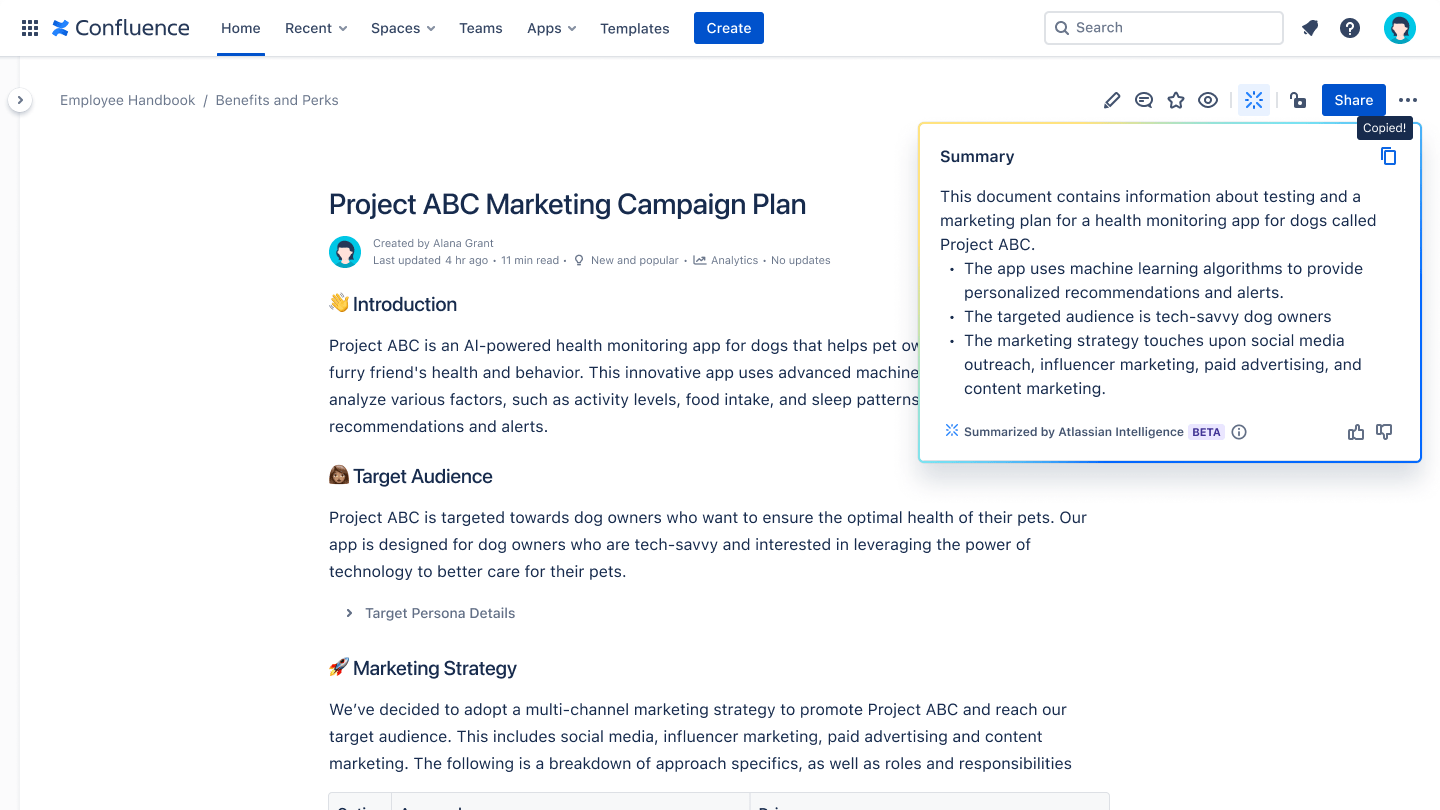Image resolution: width=1440 pixels, height=810 pixels.
Task: Click the pencil icon to edit the page
Action: tap(1112, 100)
